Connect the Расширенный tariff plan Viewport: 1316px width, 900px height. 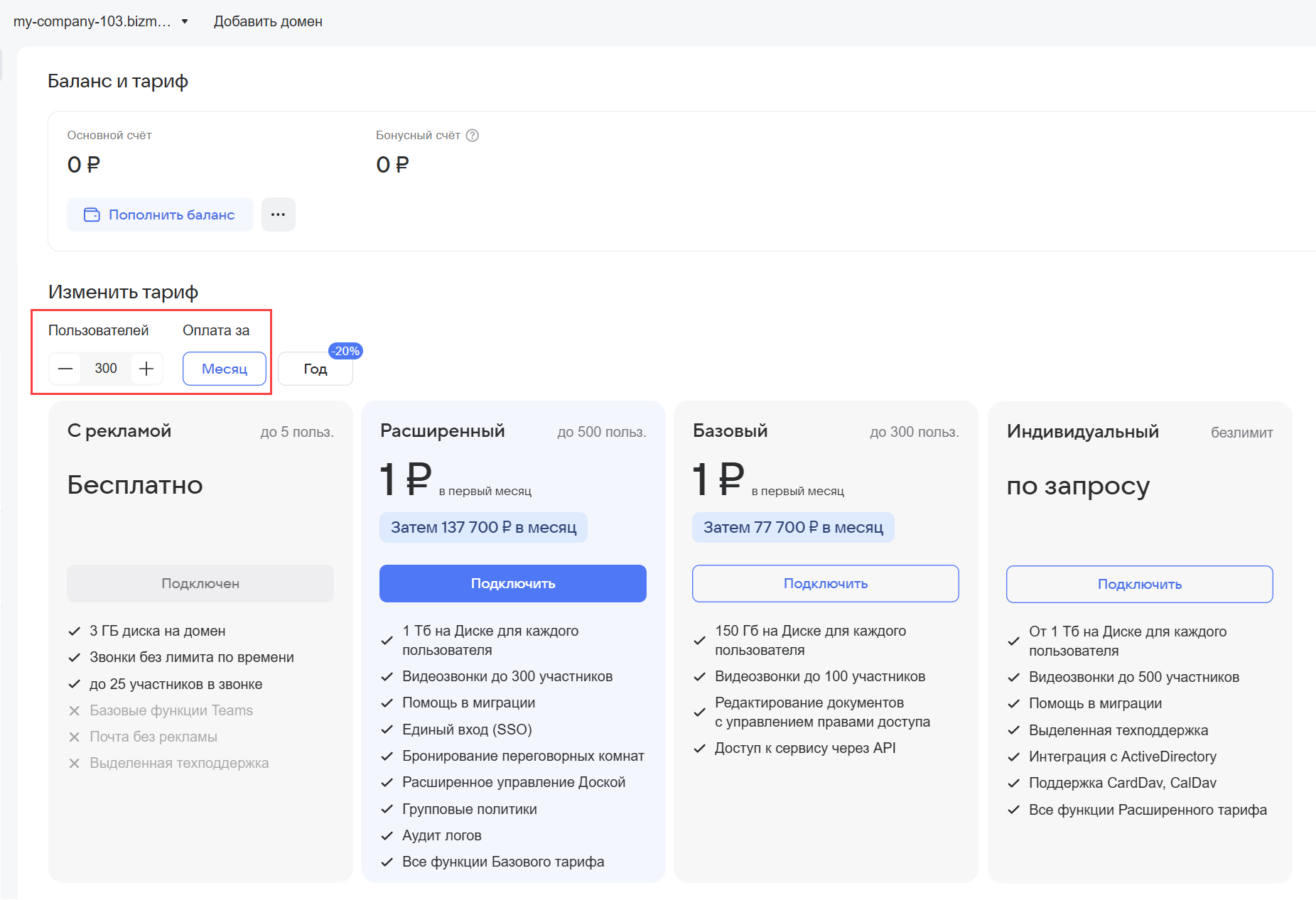coord(512,583)
